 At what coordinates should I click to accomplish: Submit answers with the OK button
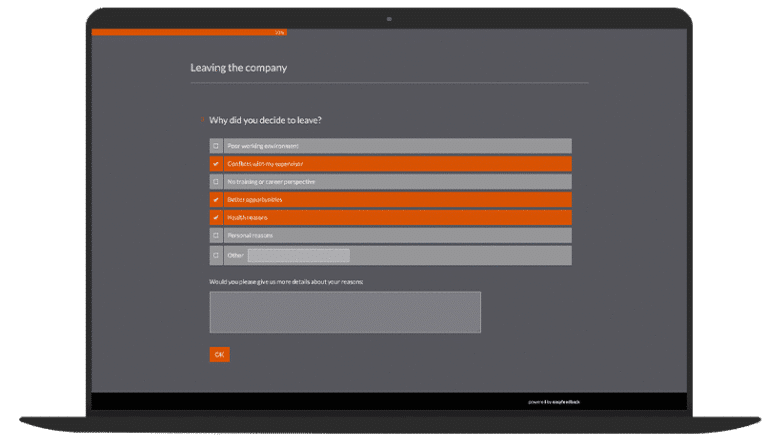coord(219,354)
